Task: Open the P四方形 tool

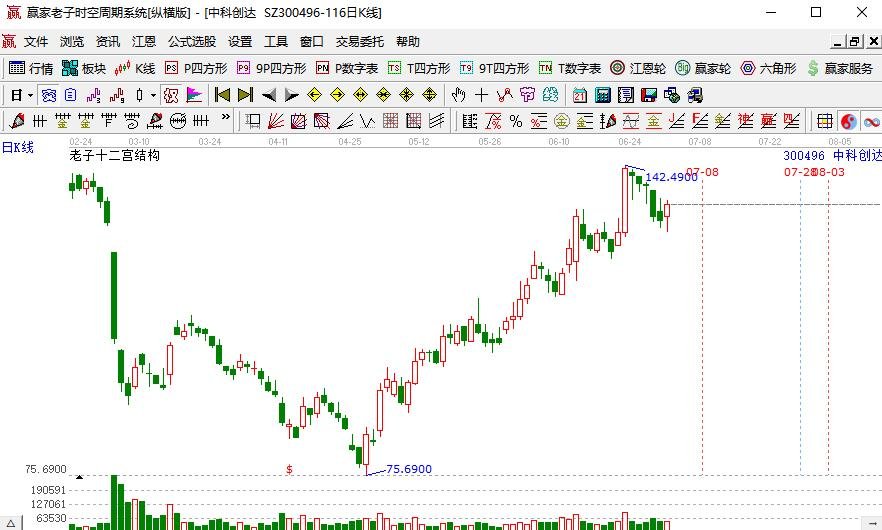Action: pyautogui.click(x=196, y=68)
